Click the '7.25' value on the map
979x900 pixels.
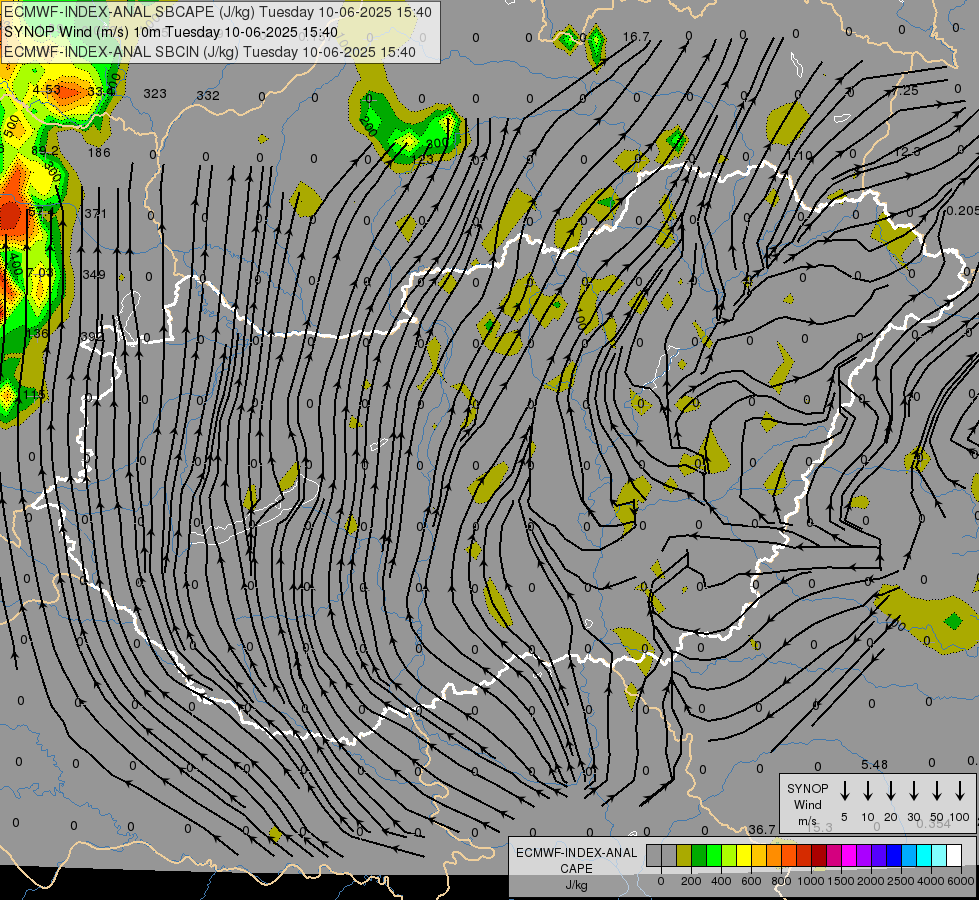905,91
